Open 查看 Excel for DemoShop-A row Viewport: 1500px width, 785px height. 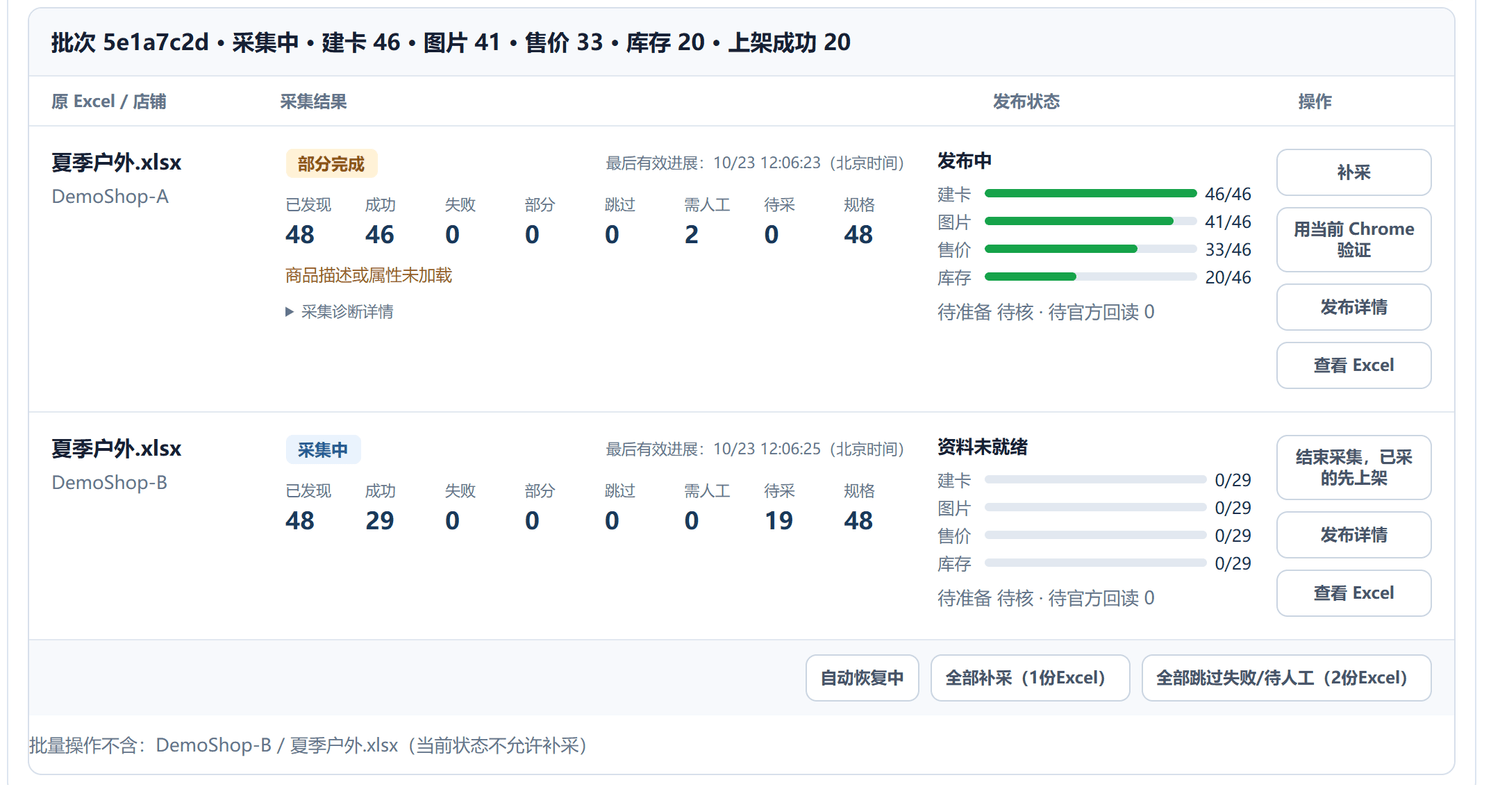point(1354,365)
